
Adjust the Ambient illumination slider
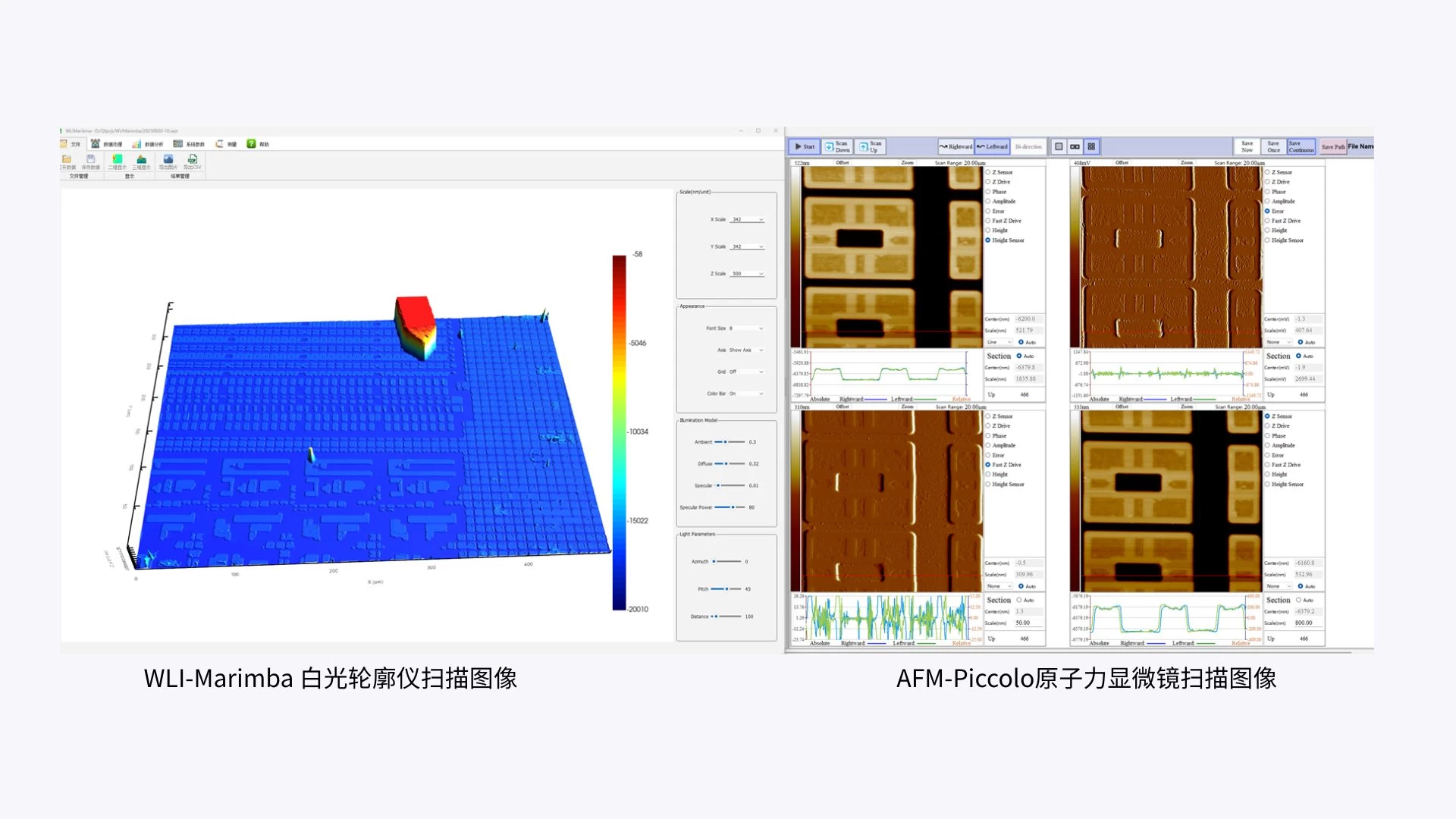[x=726, y=441]
